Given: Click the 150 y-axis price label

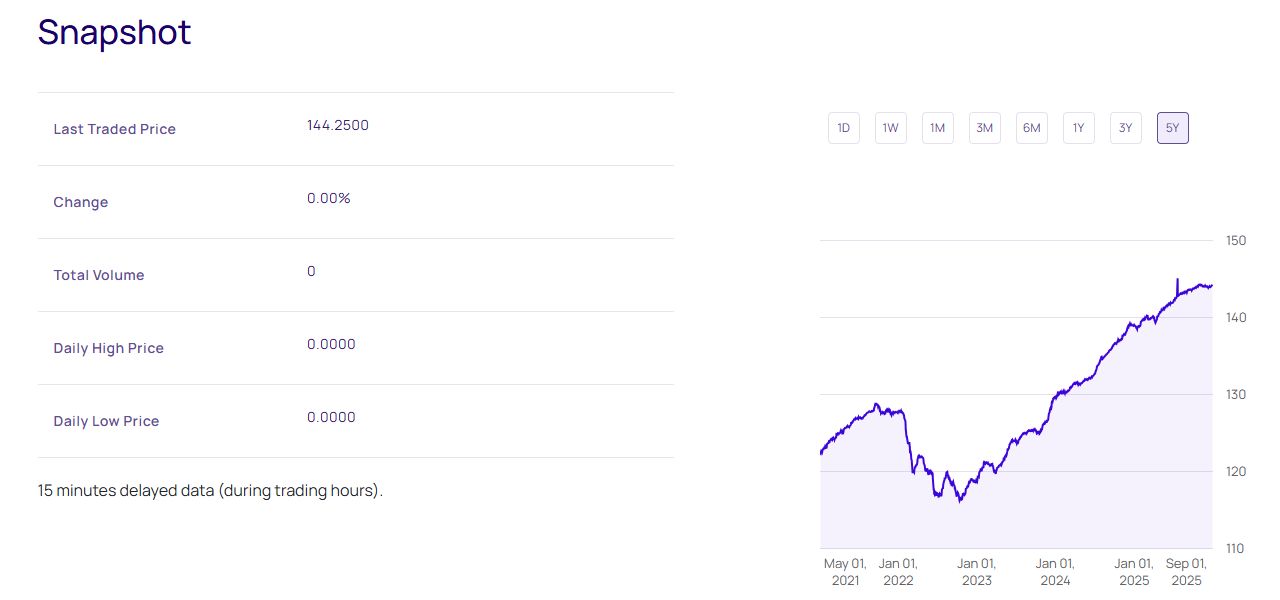Looking at the screenshot, I should point(1236,240).
